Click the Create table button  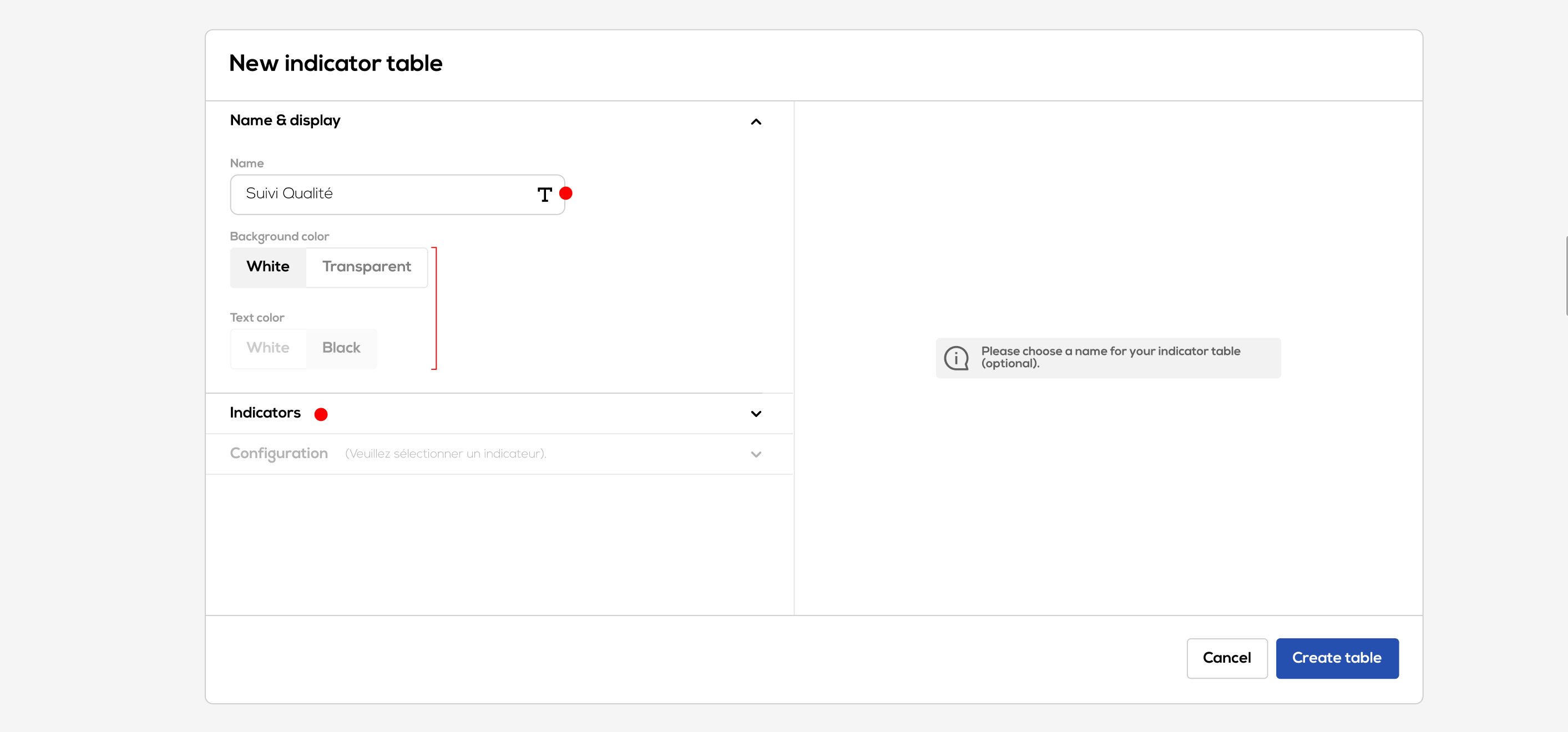(1336, 658)
